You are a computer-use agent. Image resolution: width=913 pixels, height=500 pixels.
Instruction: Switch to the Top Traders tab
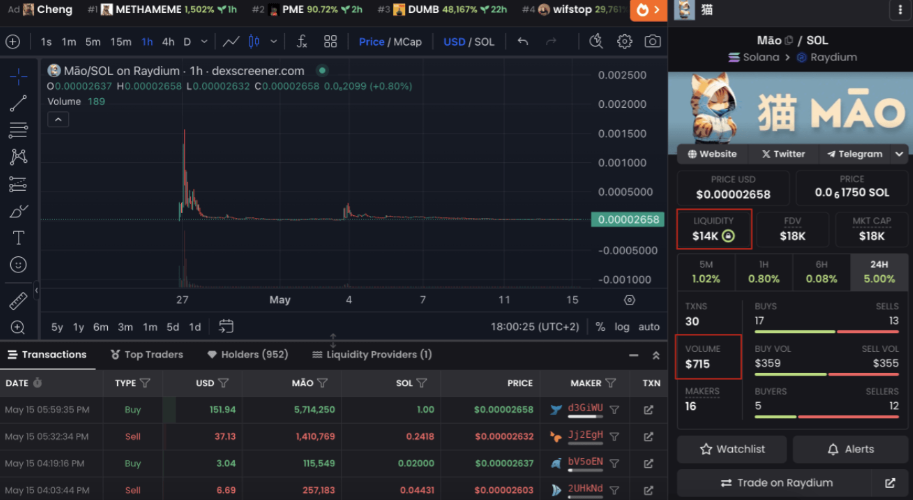[x=147, y=354]
